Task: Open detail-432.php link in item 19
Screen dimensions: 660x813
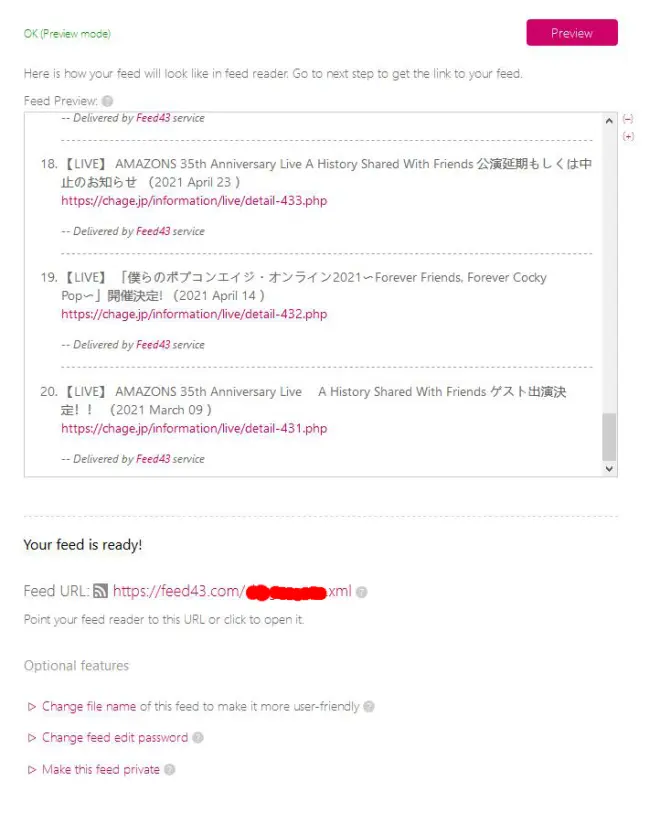Action: [194, 314]
